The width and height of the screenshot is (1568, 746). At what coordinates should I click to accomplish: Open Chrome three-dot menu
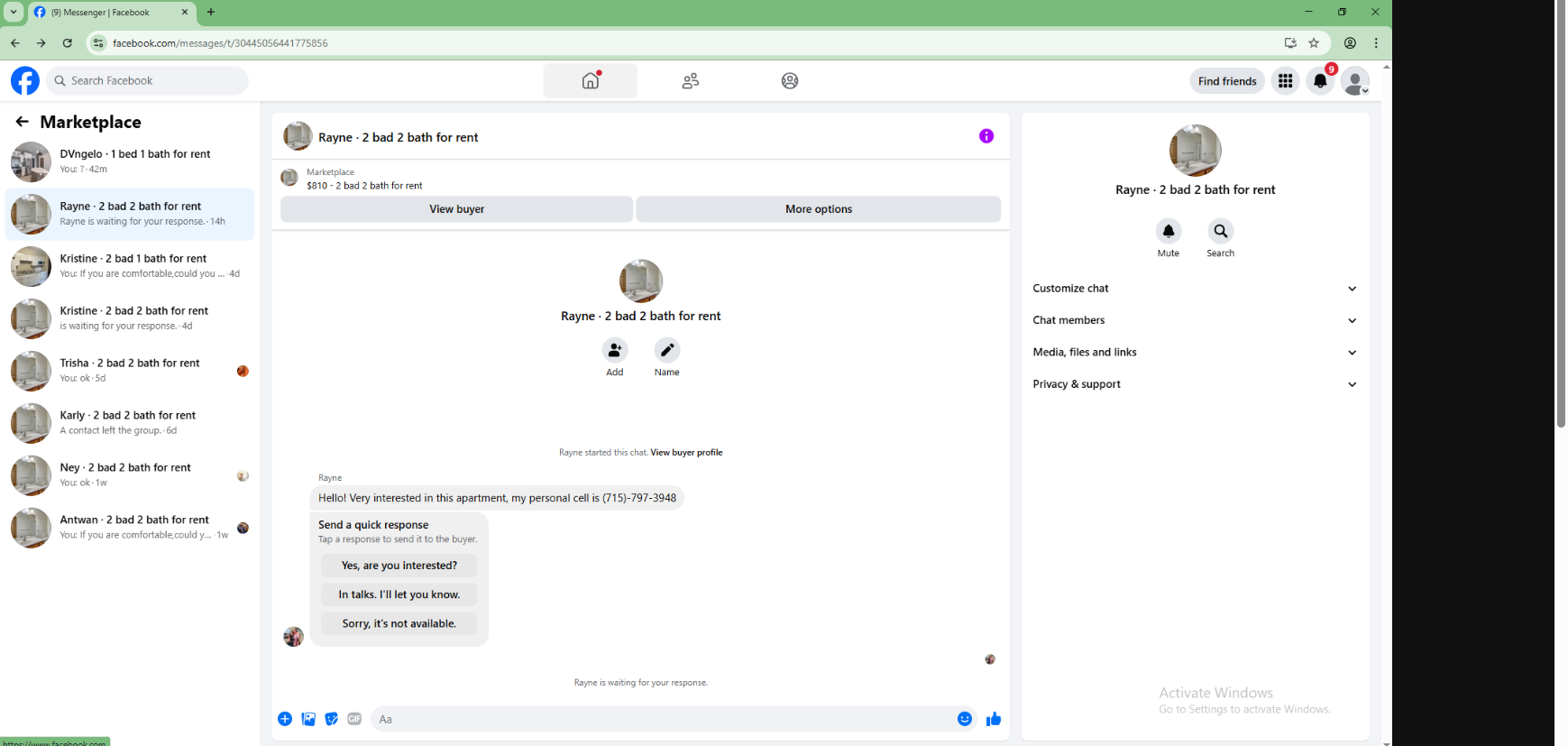tap(1376, 42)
